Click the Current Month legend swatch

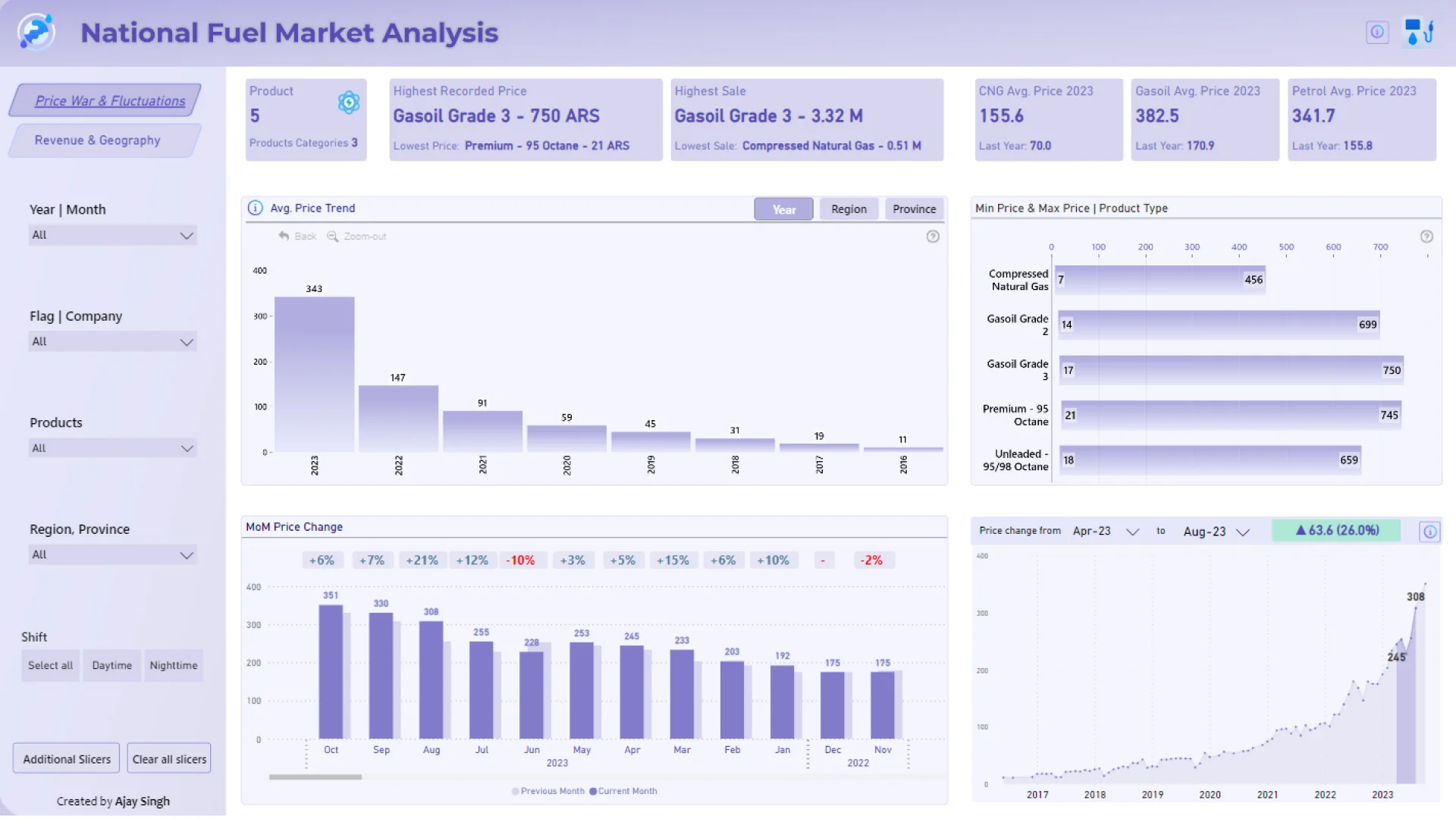[x=593, y=791]
